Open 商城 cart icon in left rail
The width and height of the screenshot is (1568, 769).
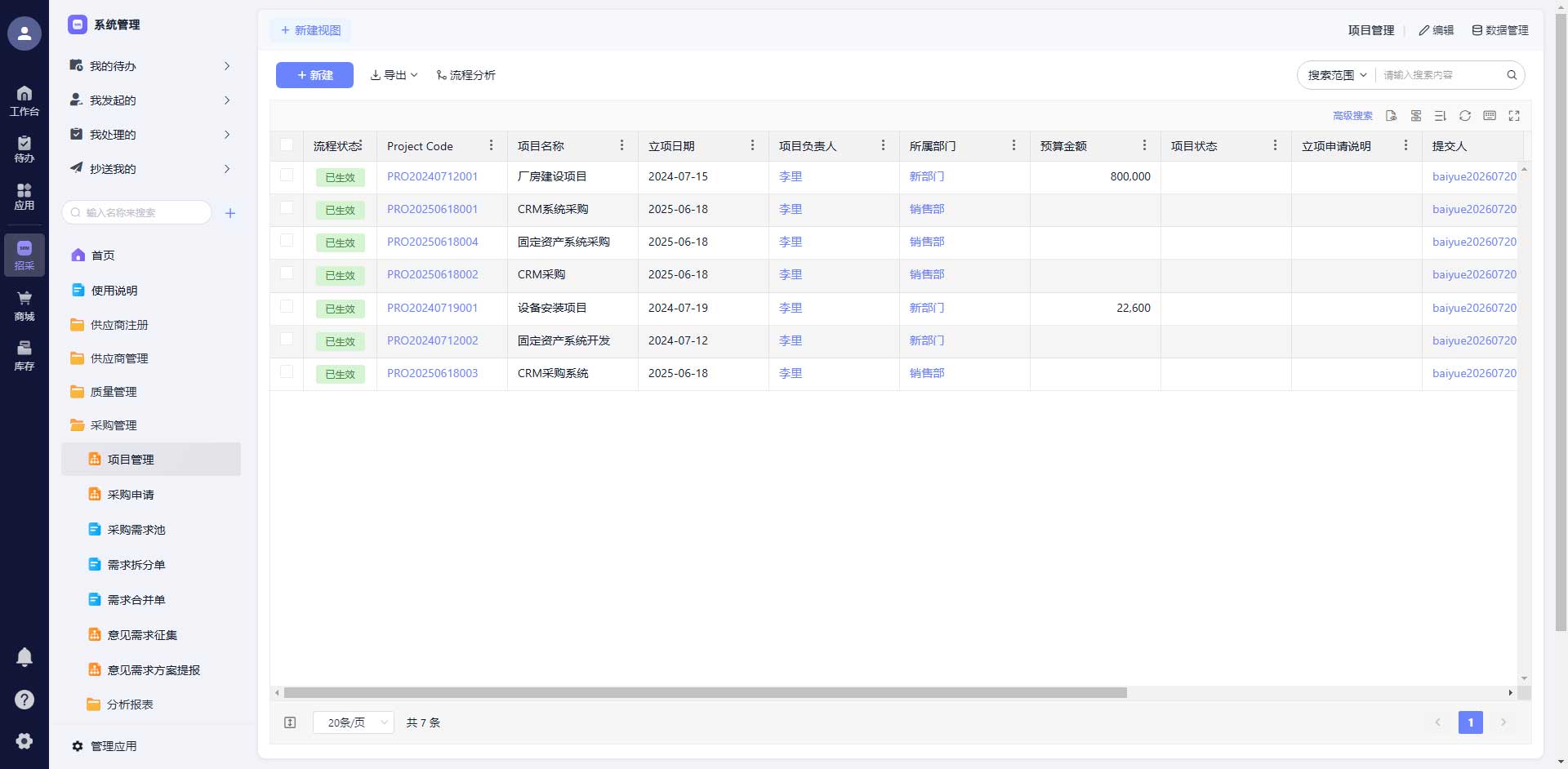[x=24, y=306]
